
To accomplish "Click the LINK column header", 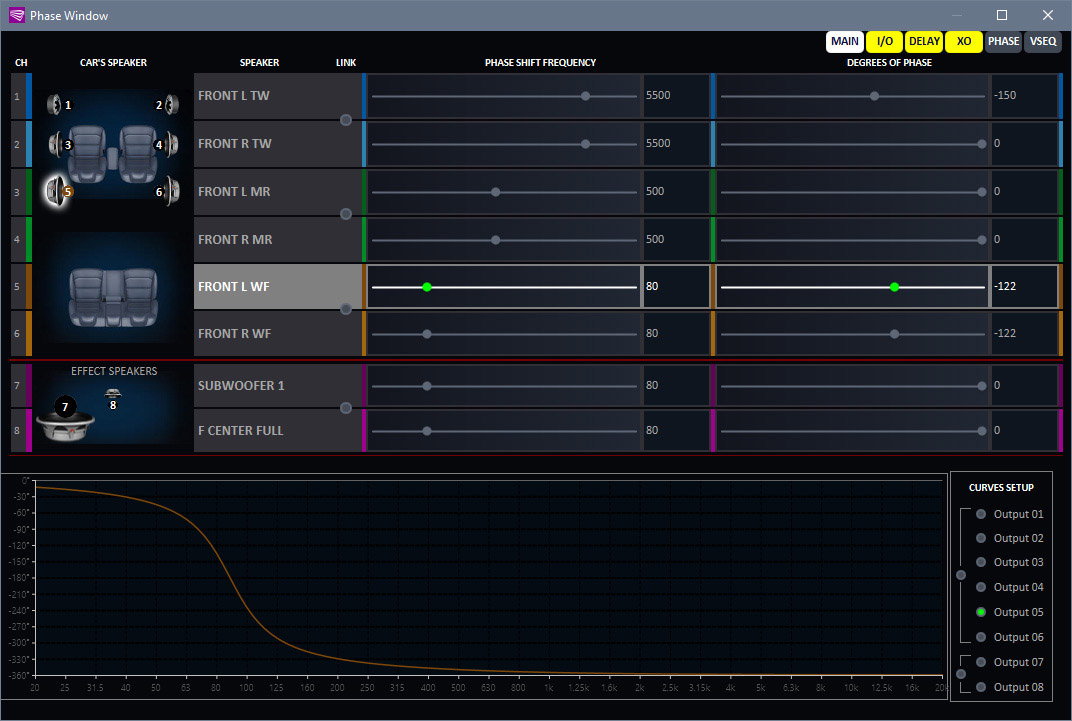I will 346,63.
